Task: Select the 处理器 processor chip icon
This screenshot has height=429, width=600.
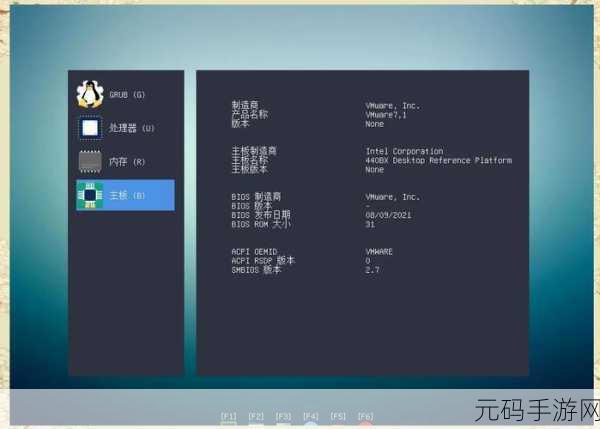Action: [90, 128]
